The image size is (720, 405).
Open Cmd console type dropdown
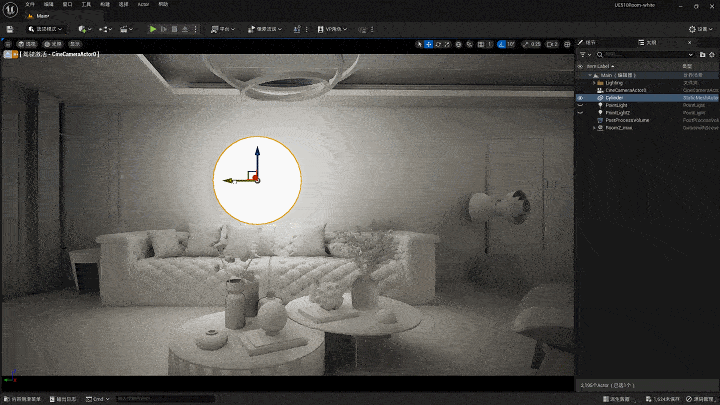(x=99, y=398)
